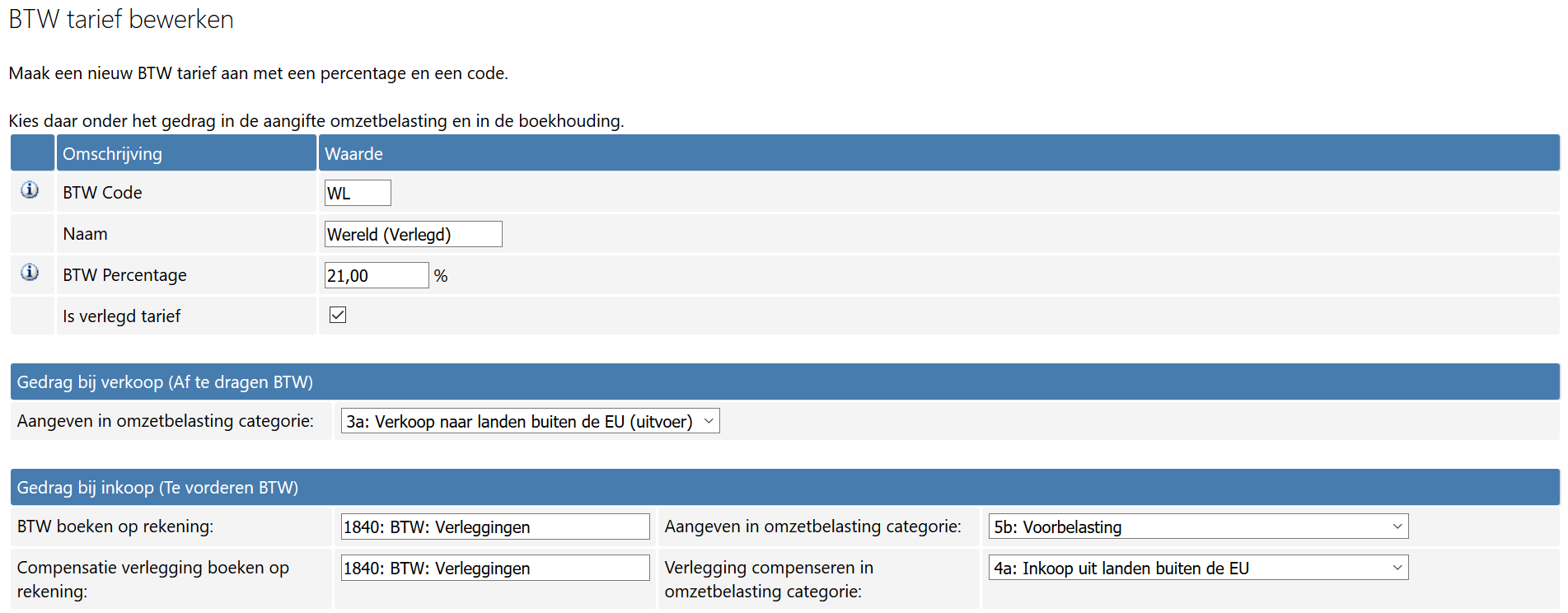The height and width of the screenshot is (613, 1568).
Task: Open the '3a: Verkoop naar landen' dropdown
Action: pyautogui.click(x=530, y=421)
